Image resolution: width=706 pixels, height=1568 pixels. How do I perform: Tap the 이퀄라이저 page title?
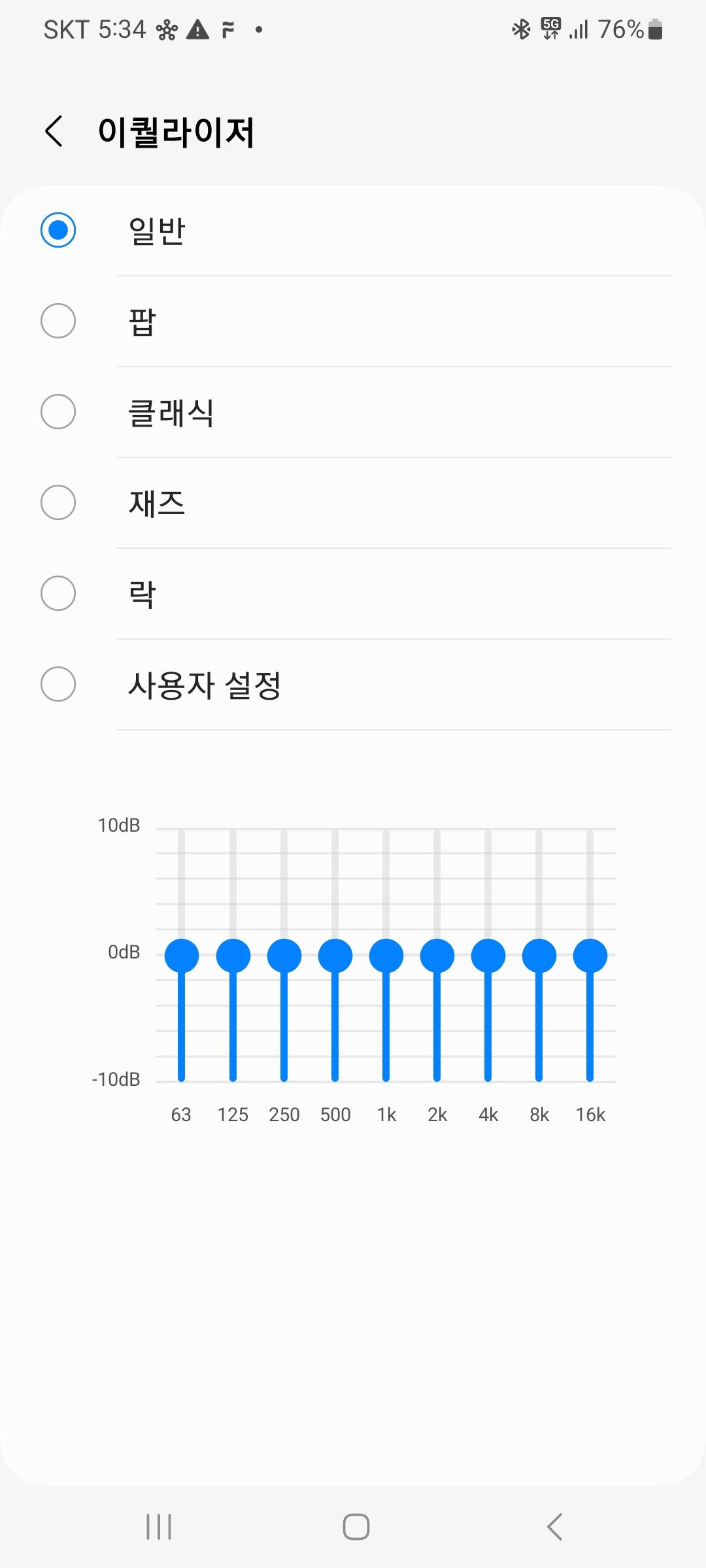[176, 132]
